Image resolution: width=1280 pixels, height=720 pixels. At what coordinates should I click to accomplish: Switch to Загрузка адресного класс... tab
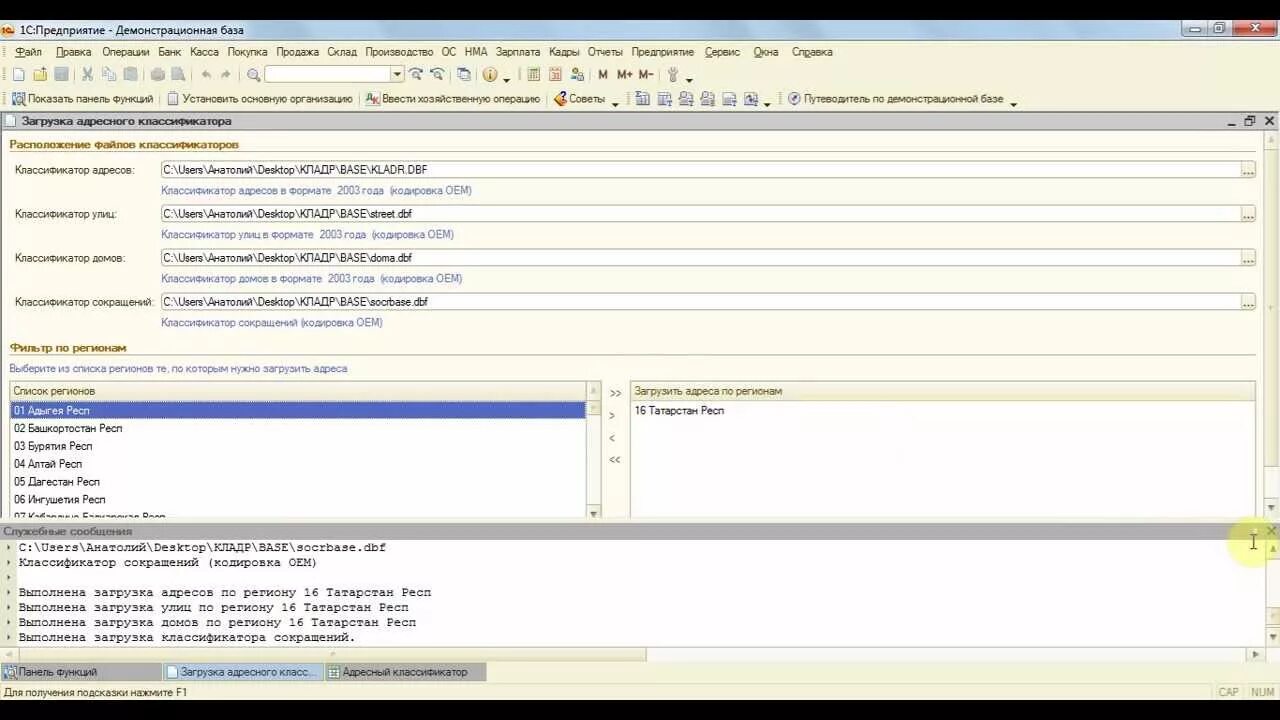point(243,672)
